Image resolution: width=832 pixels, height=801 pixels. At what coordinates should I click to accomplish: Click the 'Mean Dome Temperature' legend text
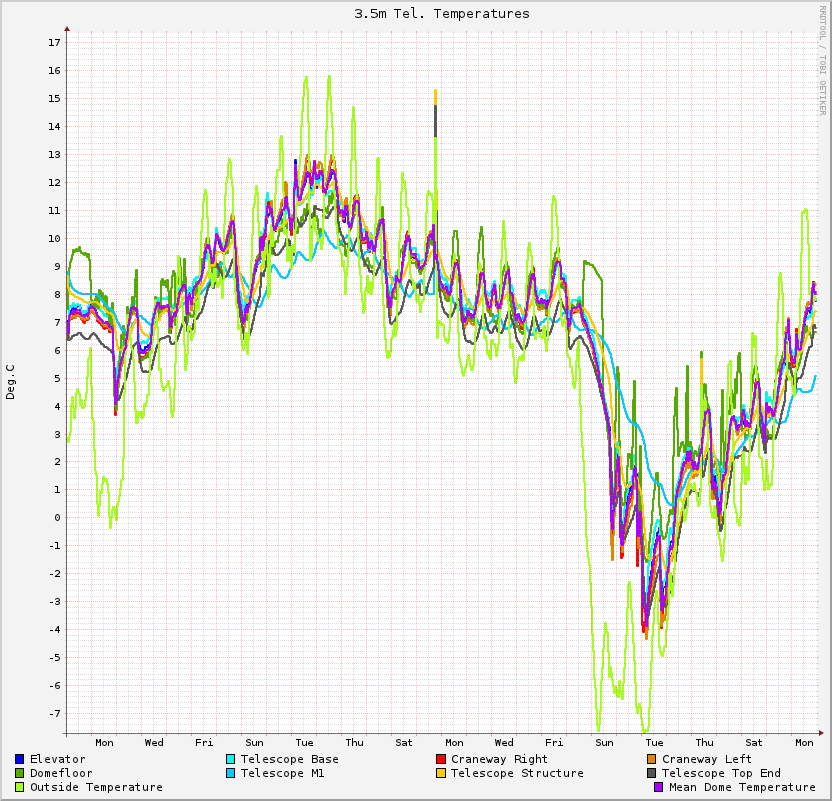[x=742, y=787]
